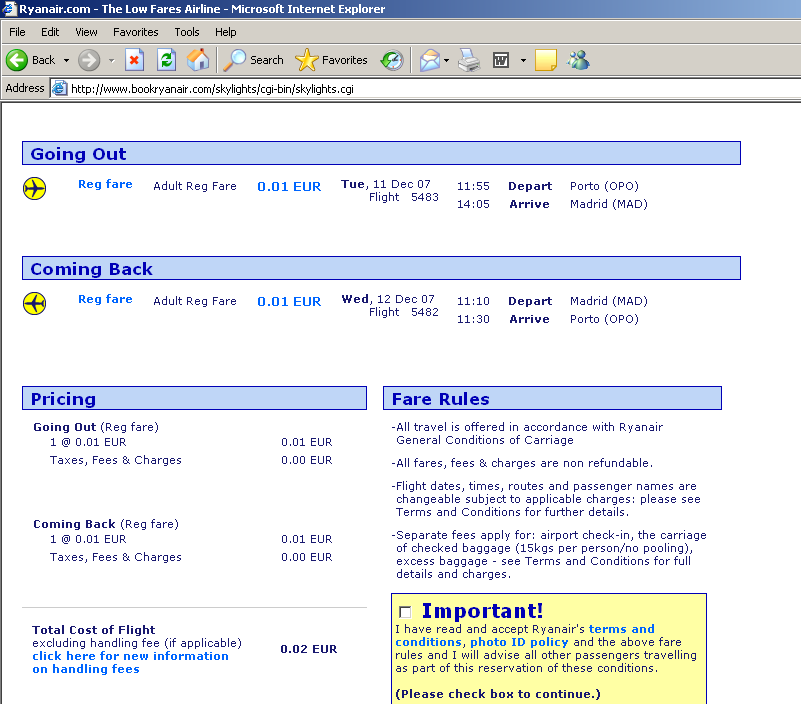Open the Search pane from the toolbar
The image size is (801, 704).
(x=253, y=60)
